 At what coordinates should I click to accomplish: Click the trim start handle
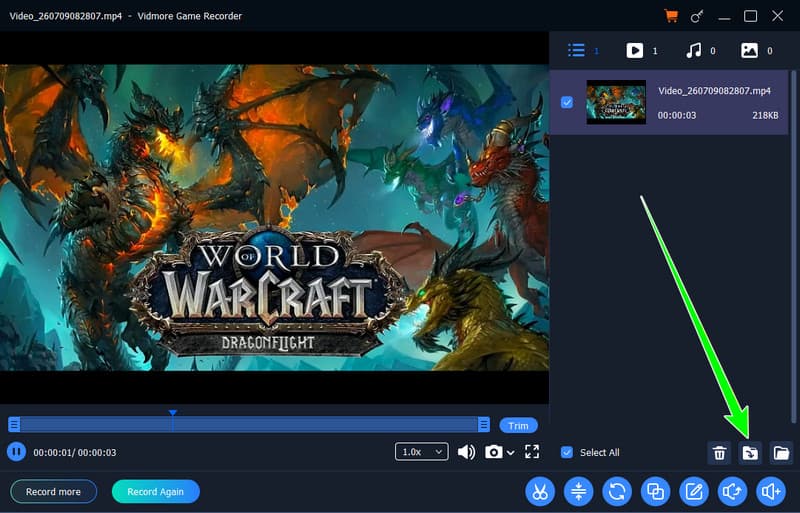click(x=14, y=424)
